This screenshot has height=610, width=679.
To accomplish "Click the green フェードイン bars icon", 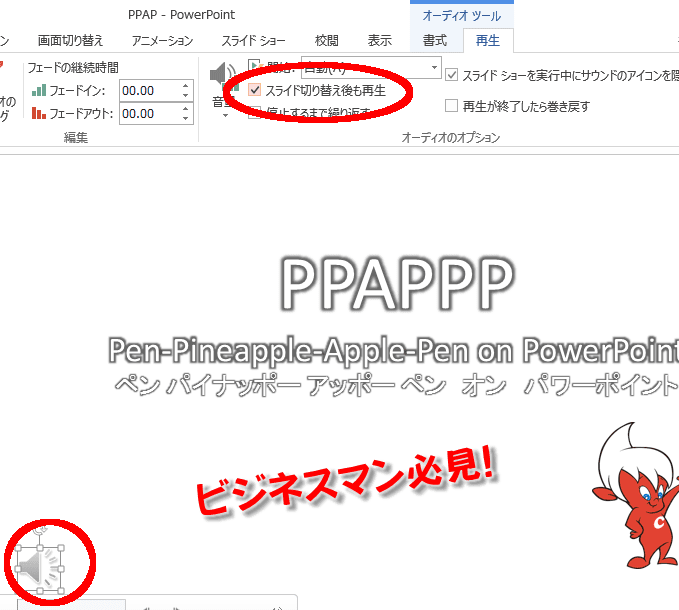I will (39, 90).
